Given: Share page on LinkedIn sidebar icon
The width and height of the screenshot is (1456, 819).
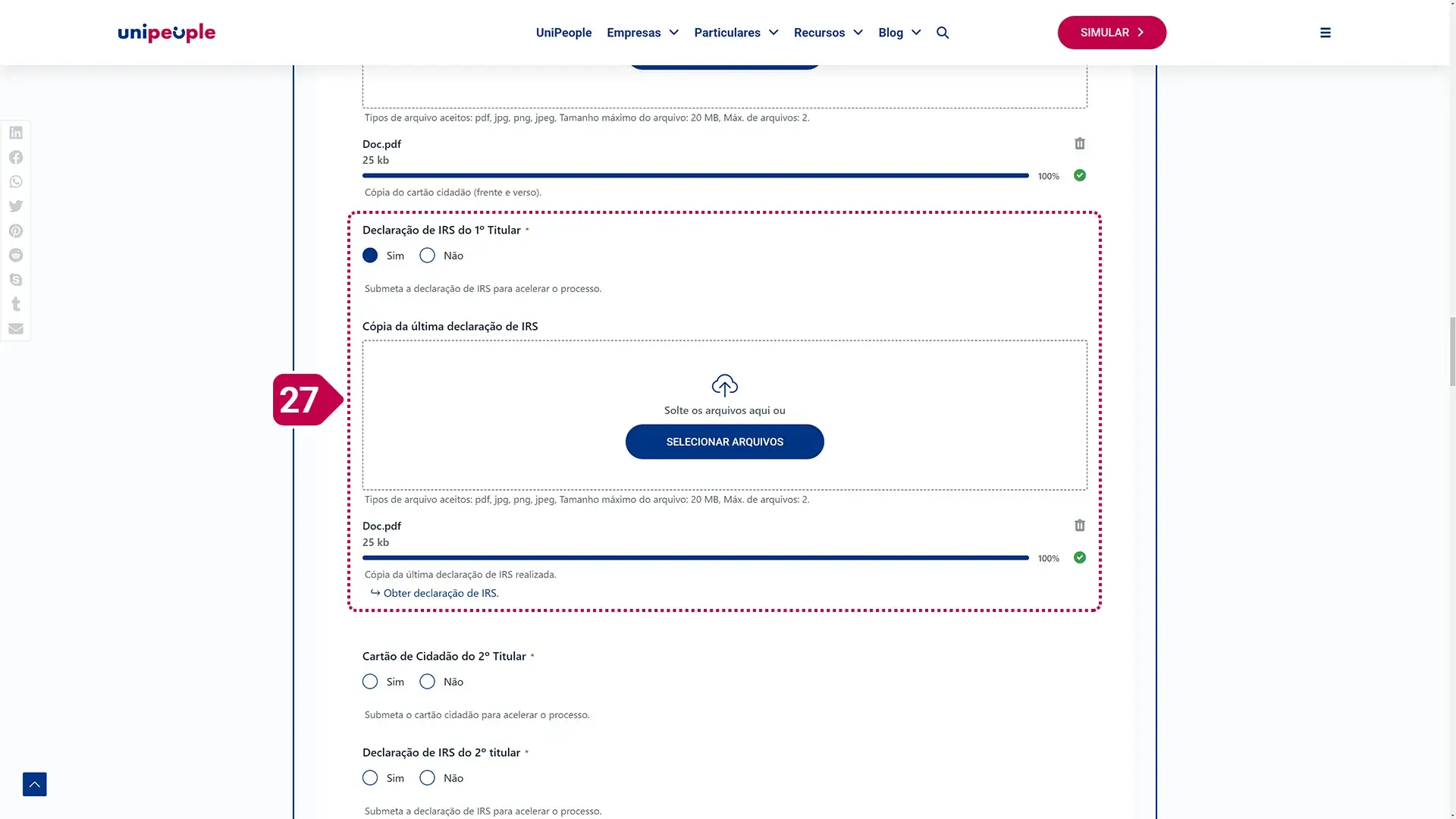Looking at the screenshot, I should (x=16, y=133).
